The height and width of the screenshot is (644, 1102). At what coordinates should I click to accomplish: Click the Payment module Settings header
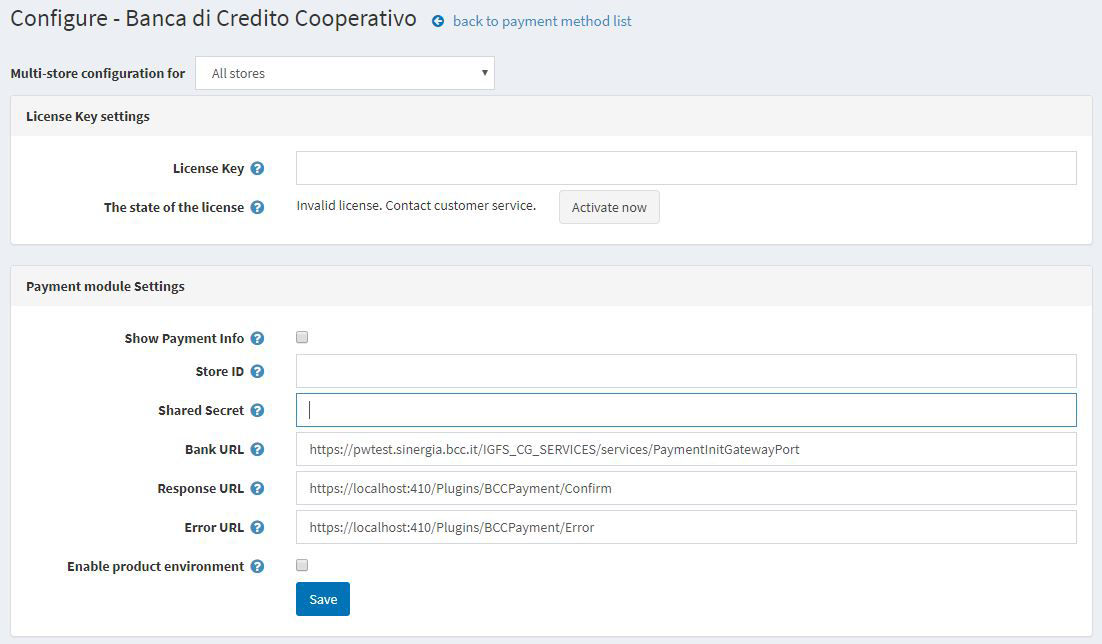click(551, 286)
